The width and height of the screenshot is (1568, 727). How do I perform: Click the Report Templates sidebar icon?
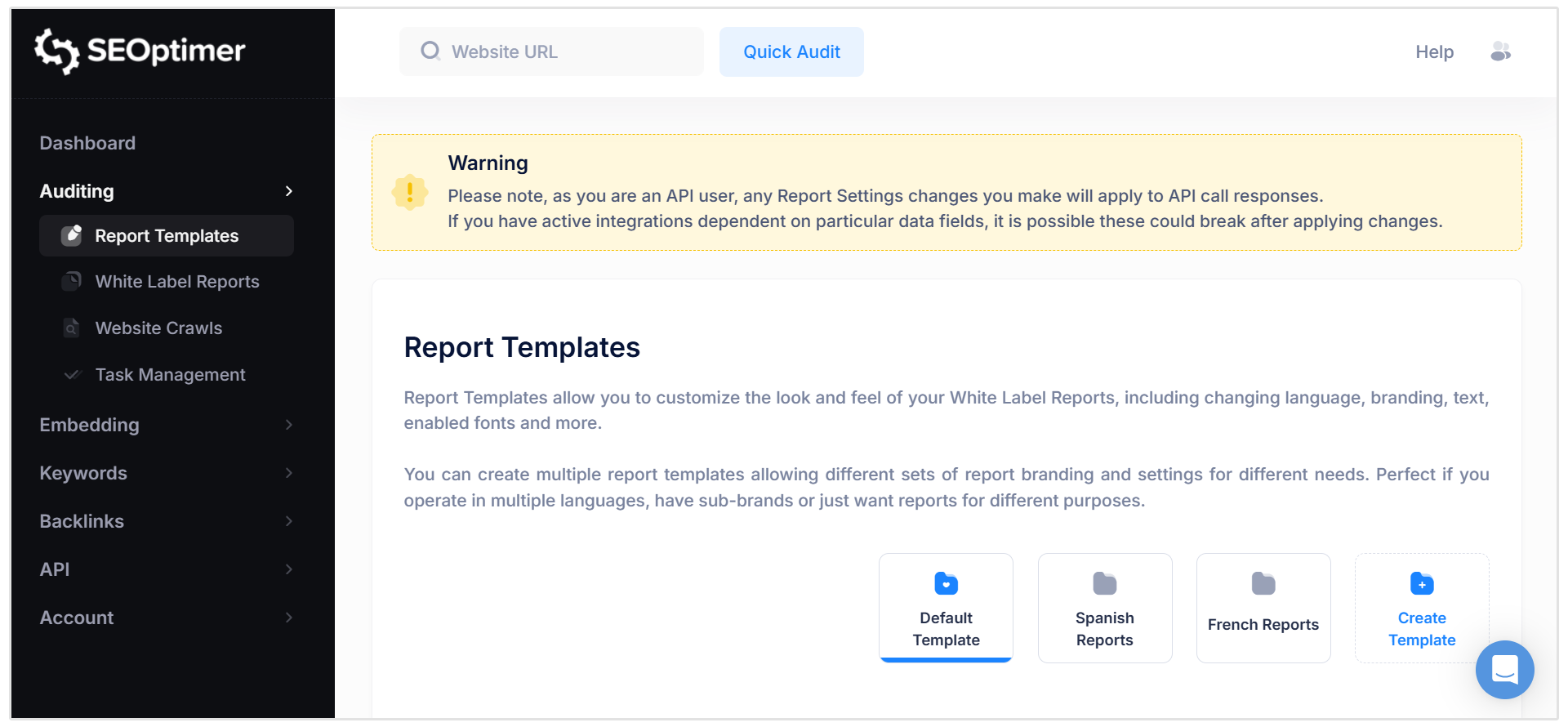point(72,235)
